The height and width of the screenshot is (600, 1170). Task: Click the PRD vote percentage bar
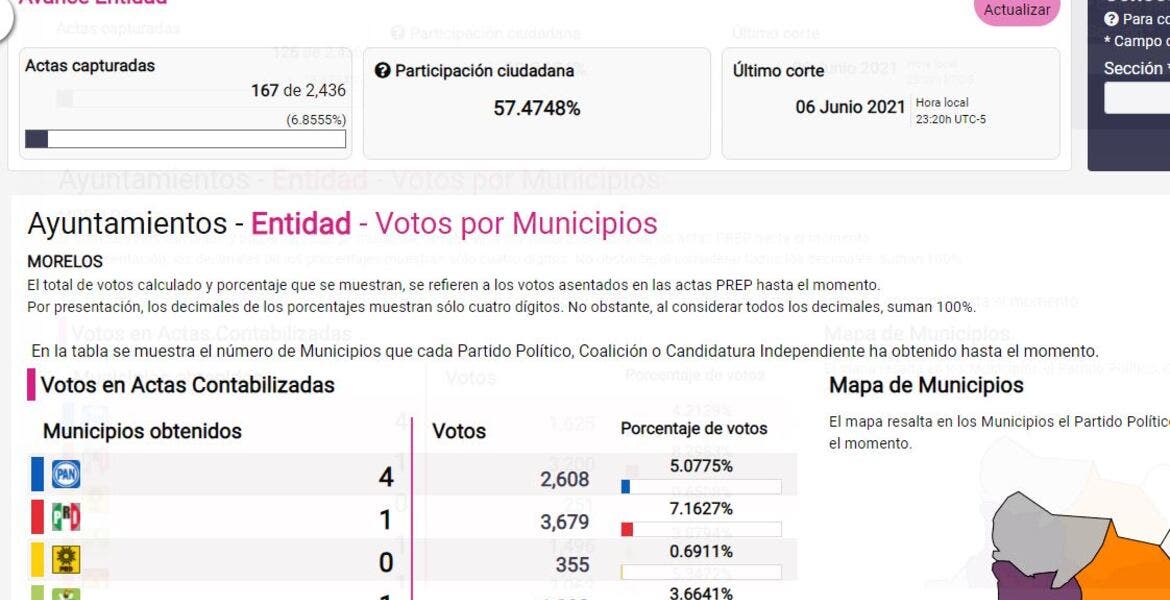pos(700,572)
